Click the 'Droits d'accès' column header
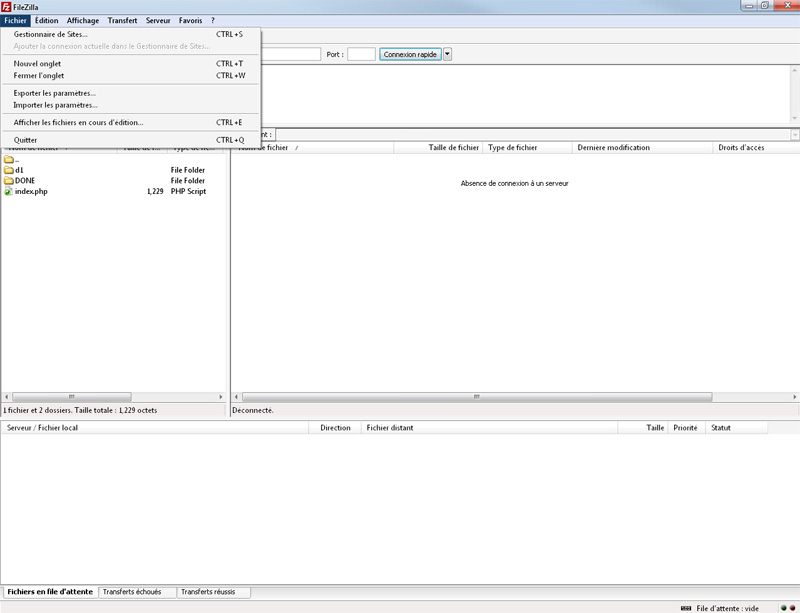The image size is (800, 613). pos(756,148)
